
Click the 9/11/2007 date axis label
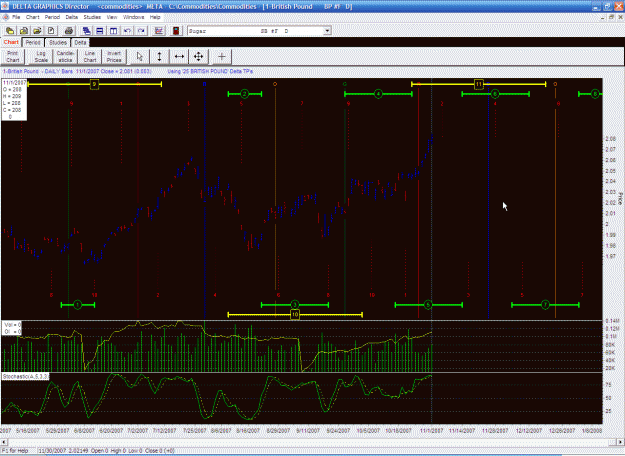tap(308, 431)
